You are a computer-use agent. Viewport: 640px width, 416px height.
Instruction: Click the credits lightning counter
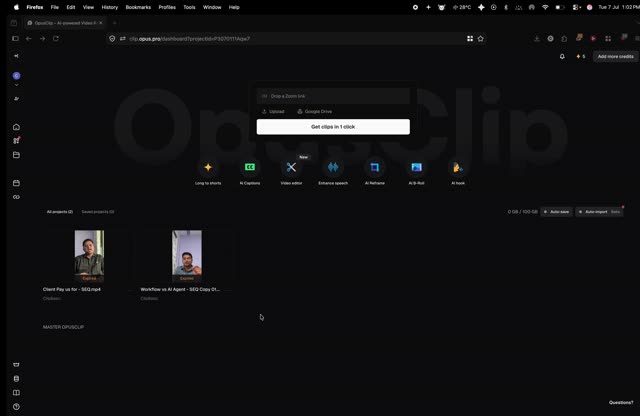coord(581,56)
